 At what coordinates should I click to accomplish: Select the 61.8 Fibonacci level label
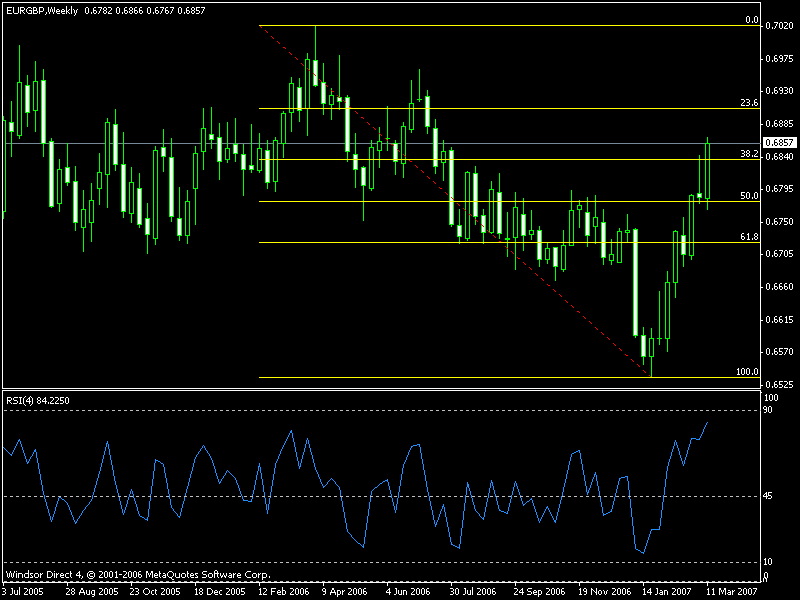tap(749, 237)
